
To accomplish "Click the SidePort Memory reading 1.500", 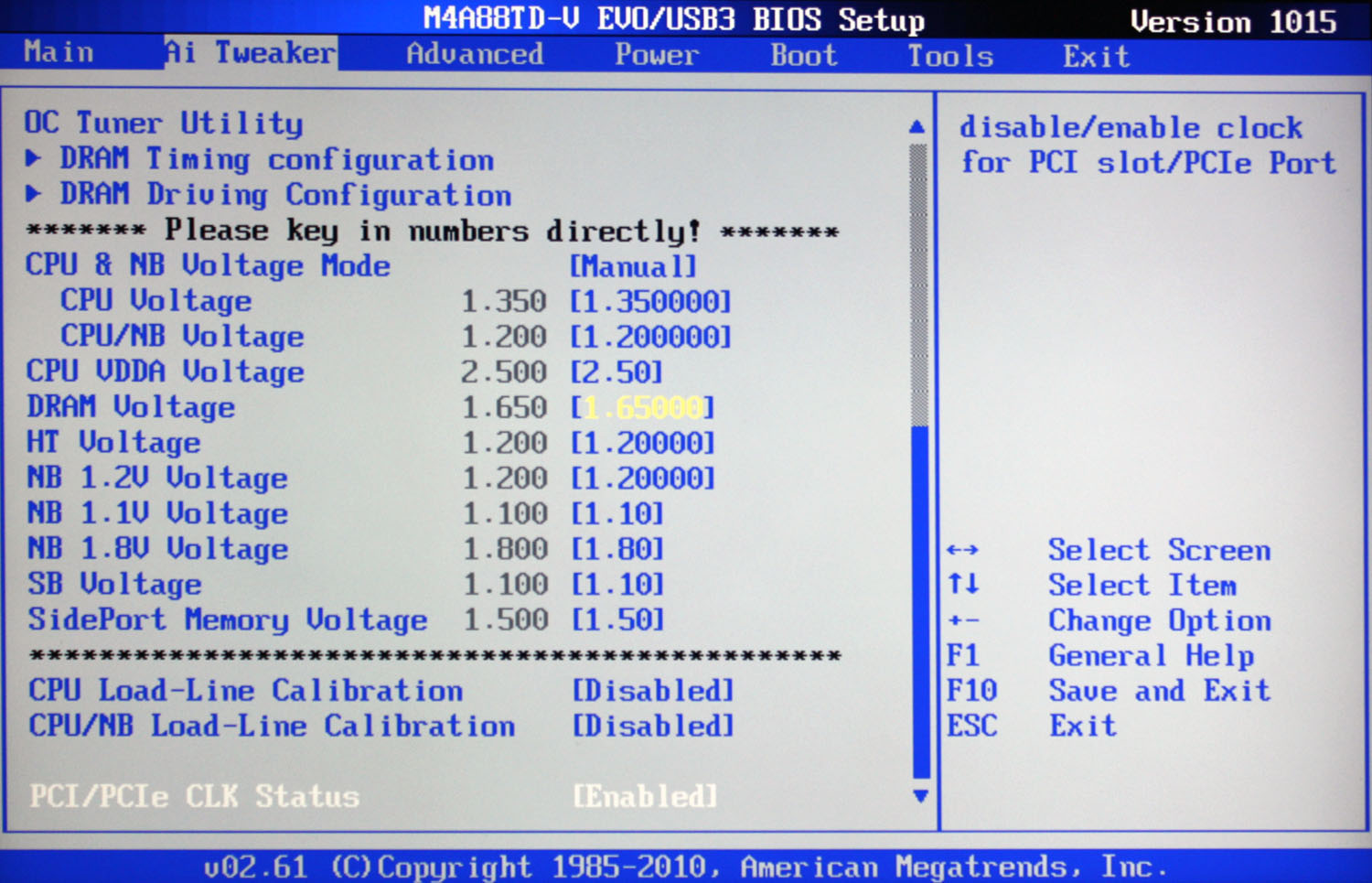I will (506, 620).
